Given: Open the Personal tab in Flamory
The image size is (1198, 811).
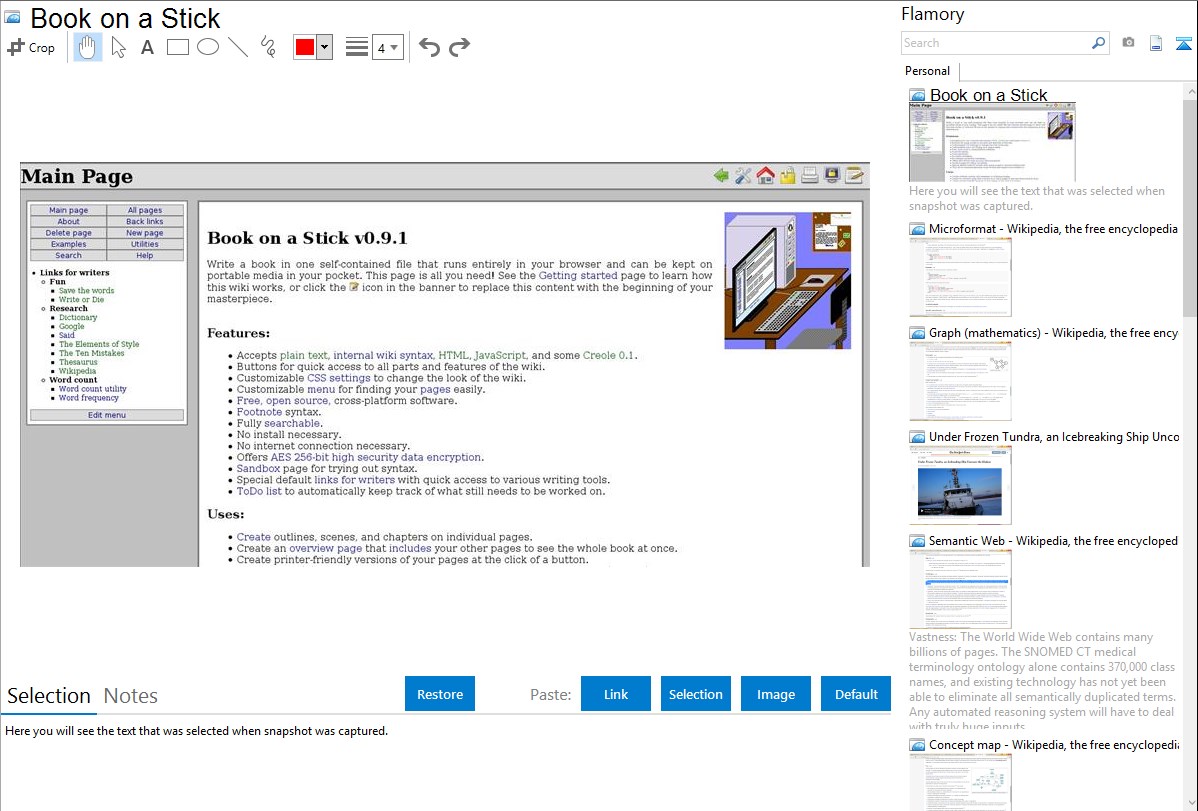Looking at the screenshot, I should [x=928, y=71].
